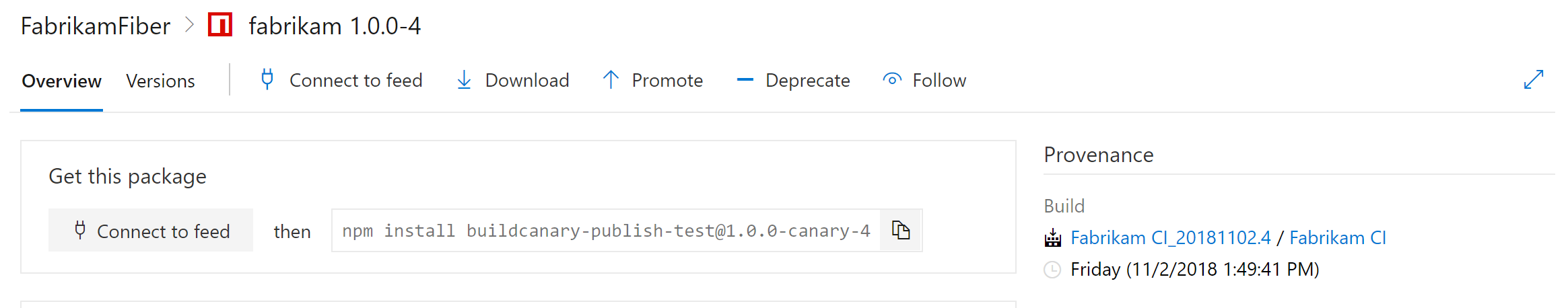Click the Promote up-arrow icon

(x=611, y=80)
